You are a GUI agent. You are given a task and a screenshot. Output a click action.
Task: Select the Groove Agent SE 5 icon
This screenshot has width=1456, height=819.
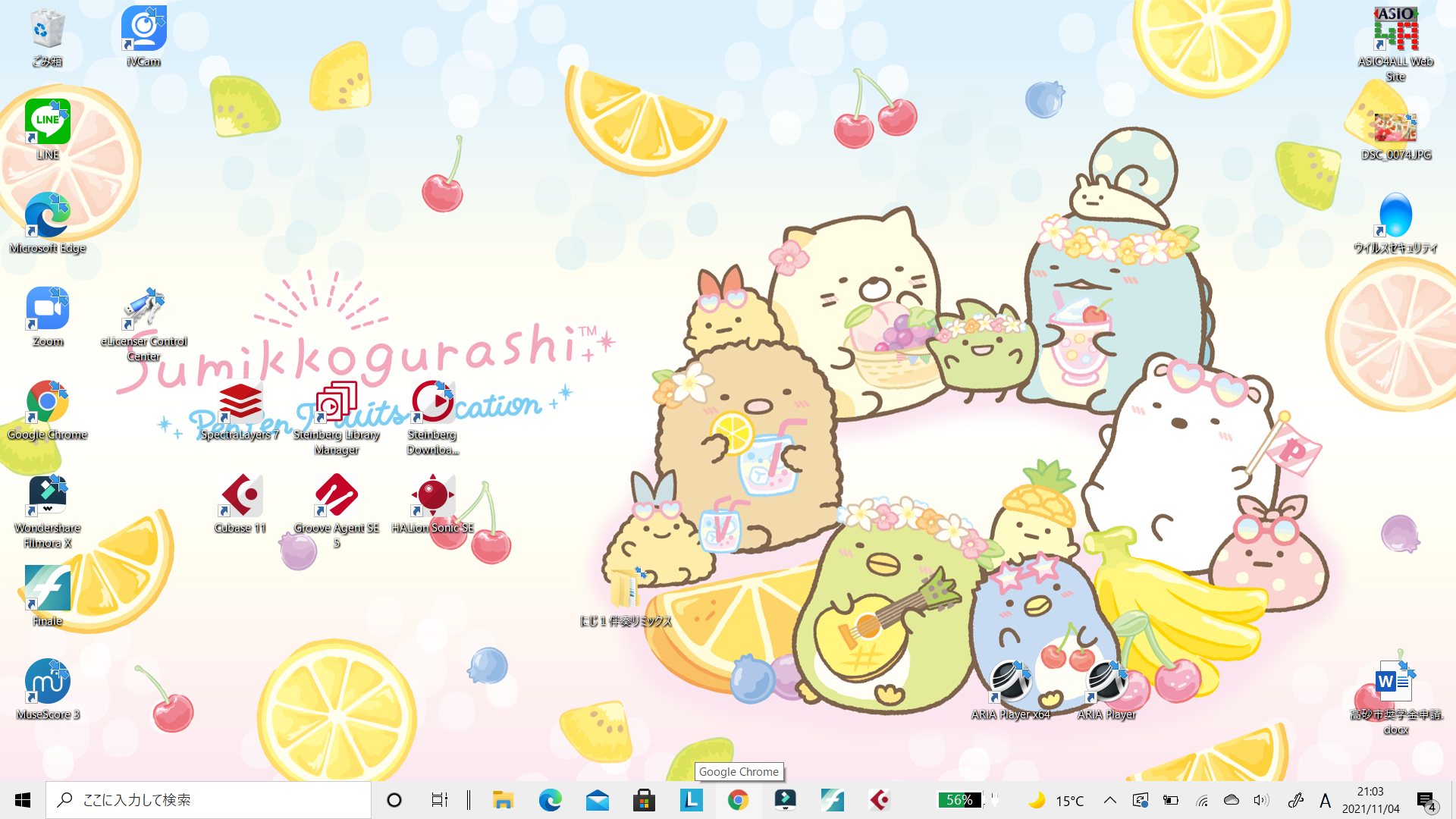pyautogui.click(x=336, y=497)
